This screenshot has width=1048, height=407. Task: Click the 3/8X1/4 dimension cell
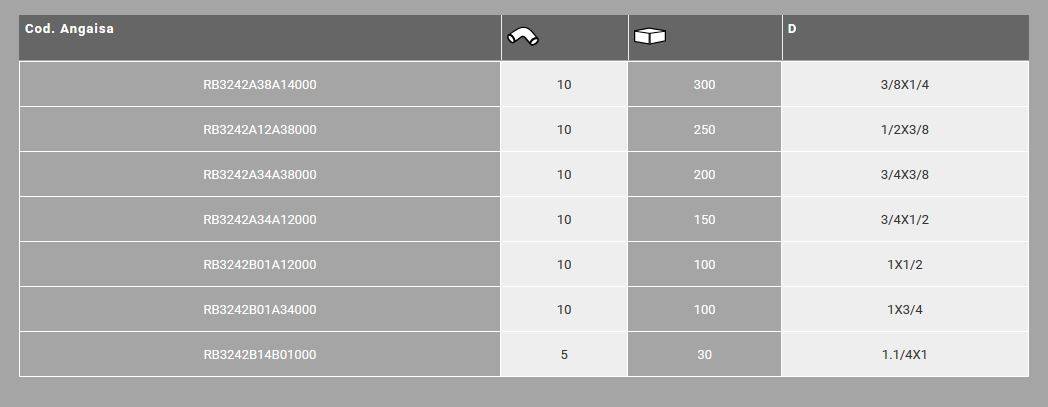coord(904,85)
